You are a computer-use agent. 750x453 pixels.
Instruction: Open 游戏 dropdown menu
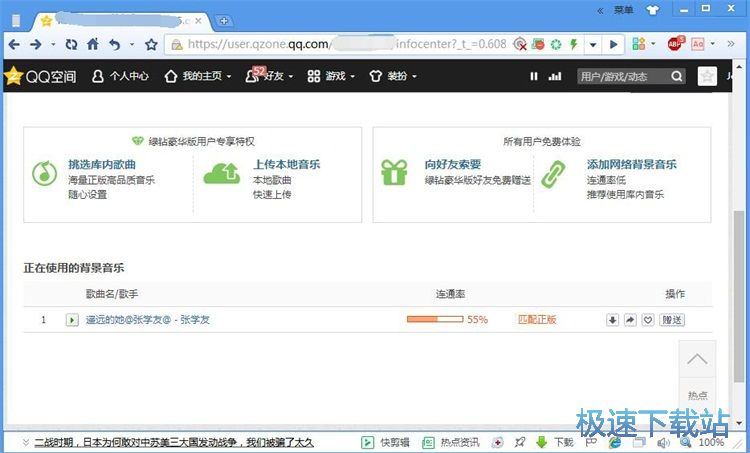(x=331, y=76)
